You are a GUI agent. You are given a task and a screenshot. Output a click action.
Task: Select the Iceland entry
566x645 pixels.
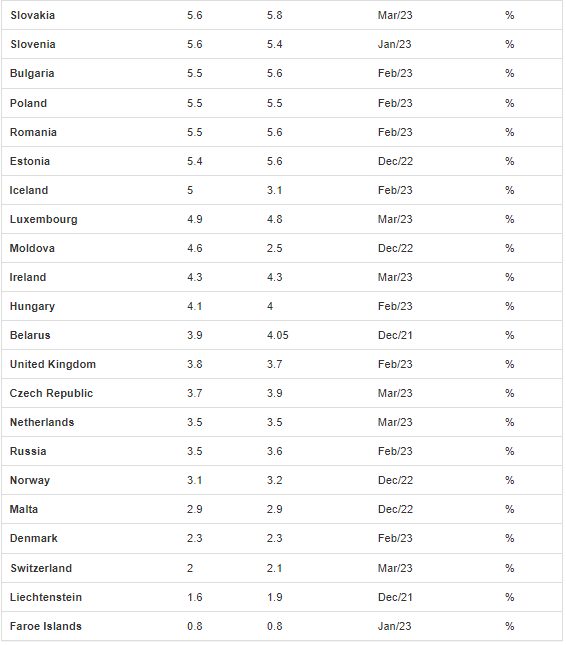click(x=29, y=190)
